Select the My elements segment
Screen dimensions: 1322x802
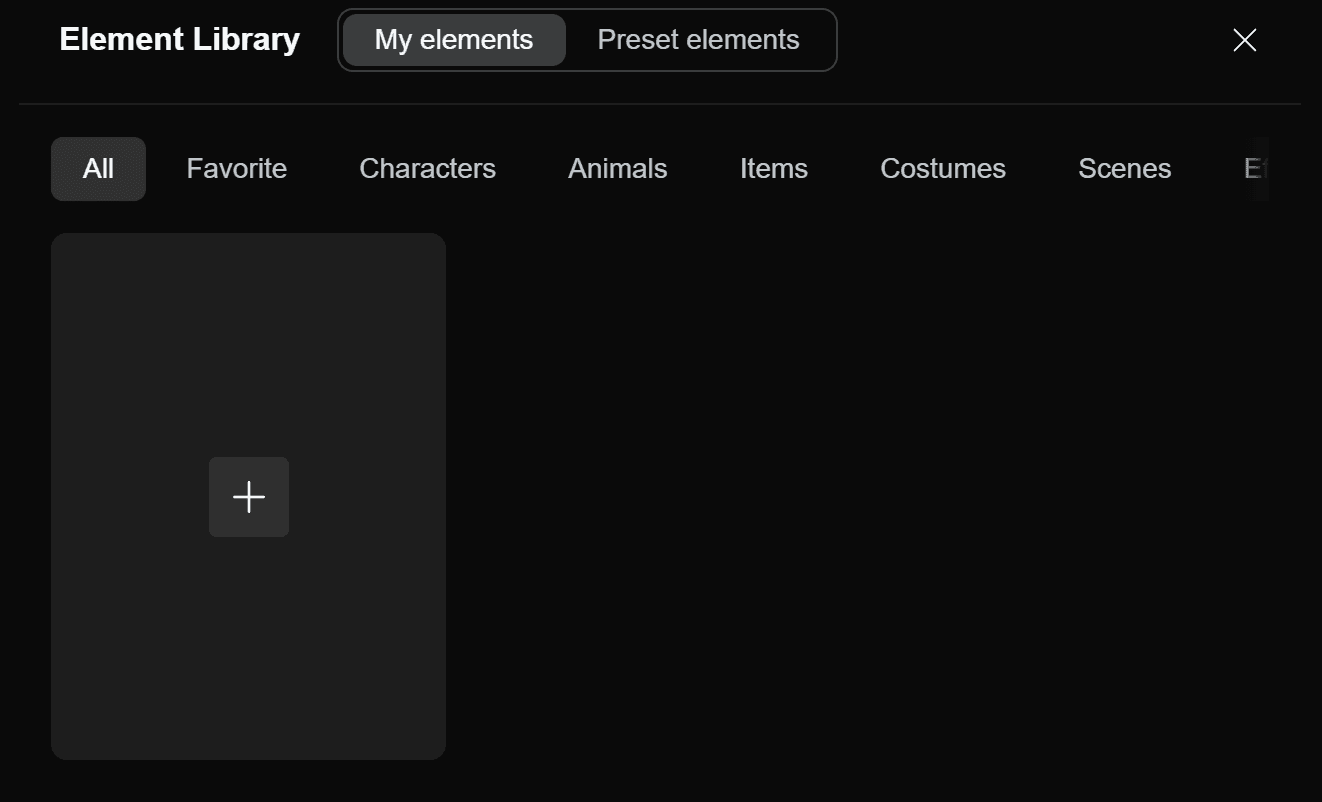point(454,40)
